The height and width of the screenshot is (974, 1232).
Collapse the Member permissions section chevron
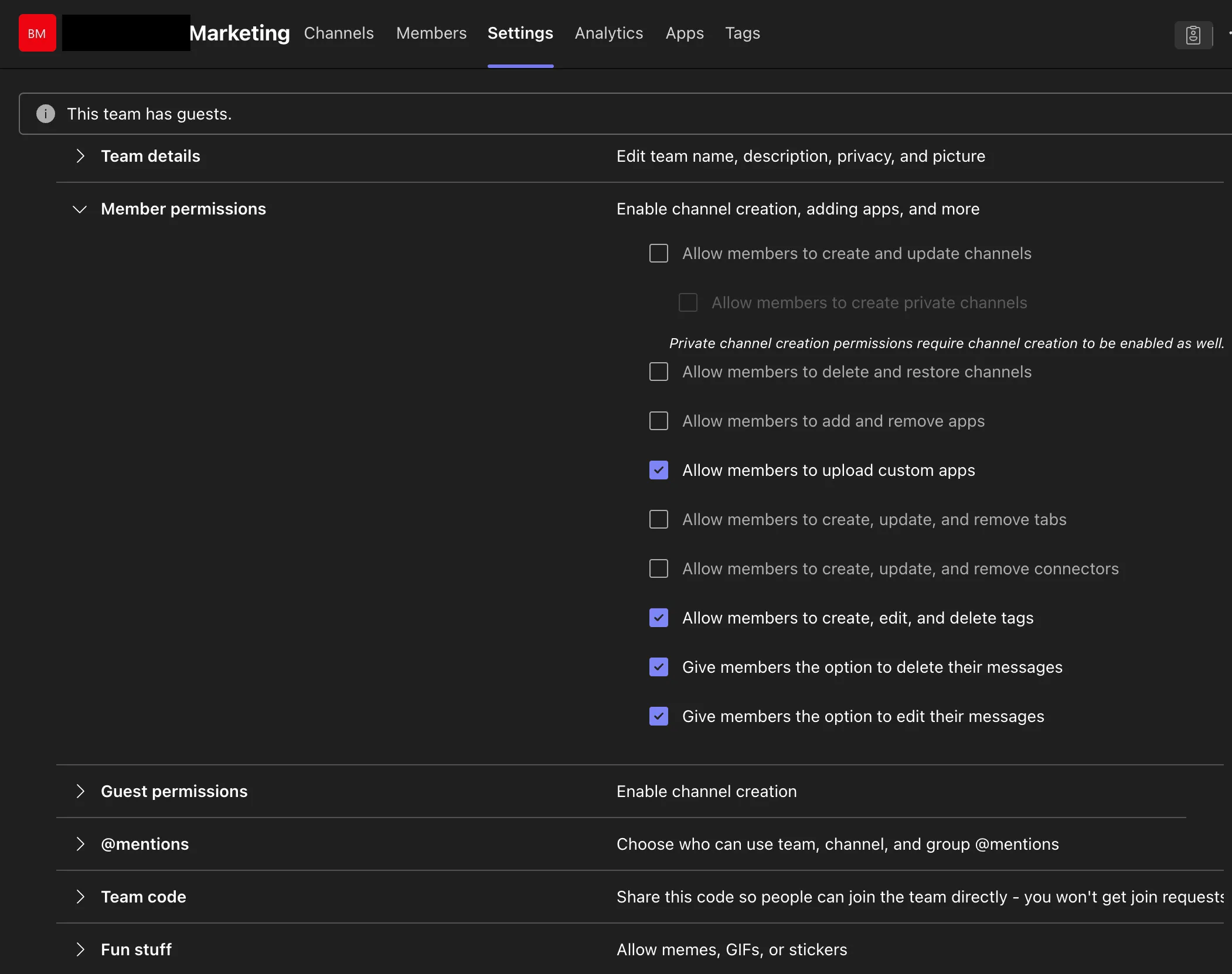coord(80,209)
